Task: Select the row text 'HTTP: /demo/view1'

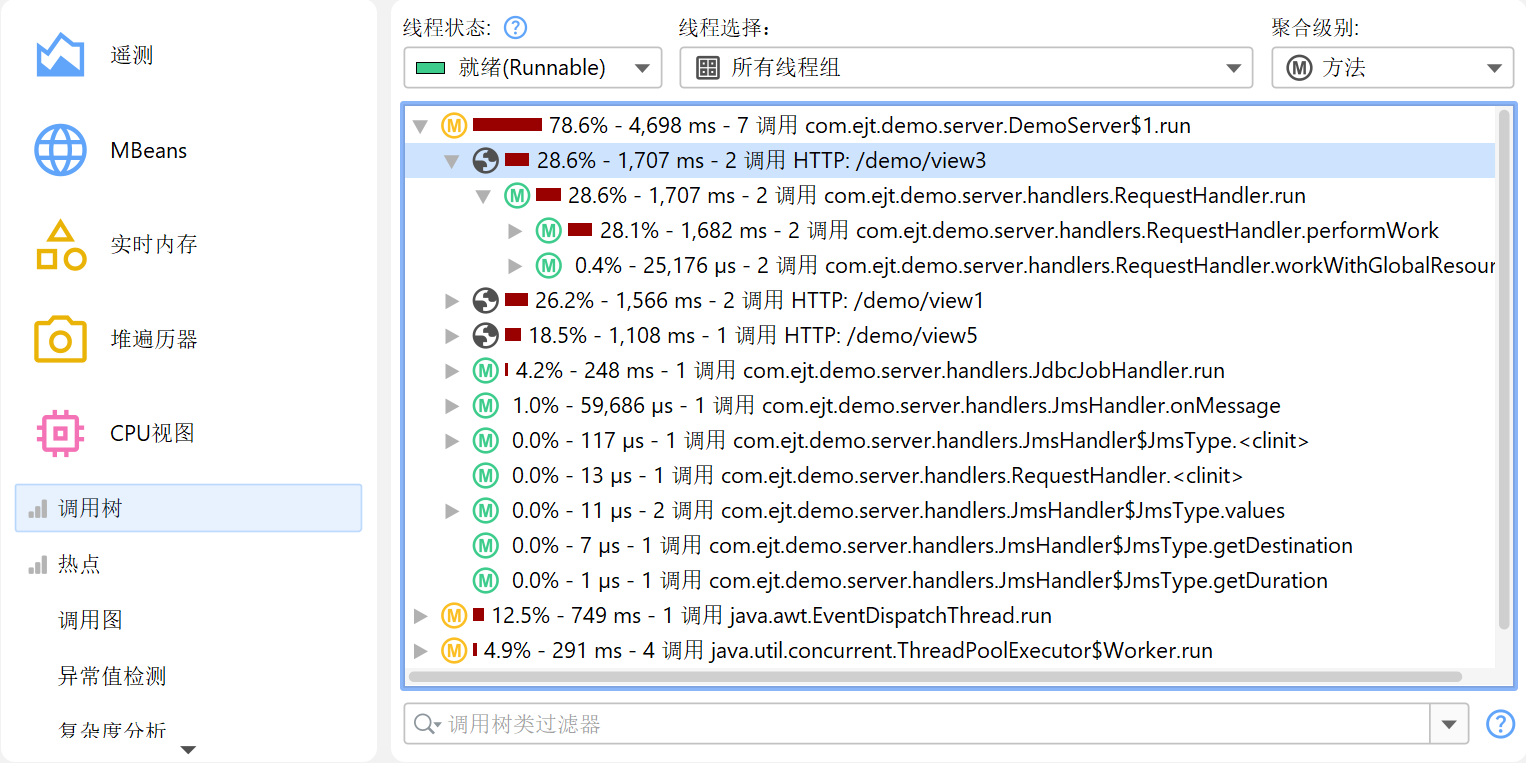Action: point(889,300)
